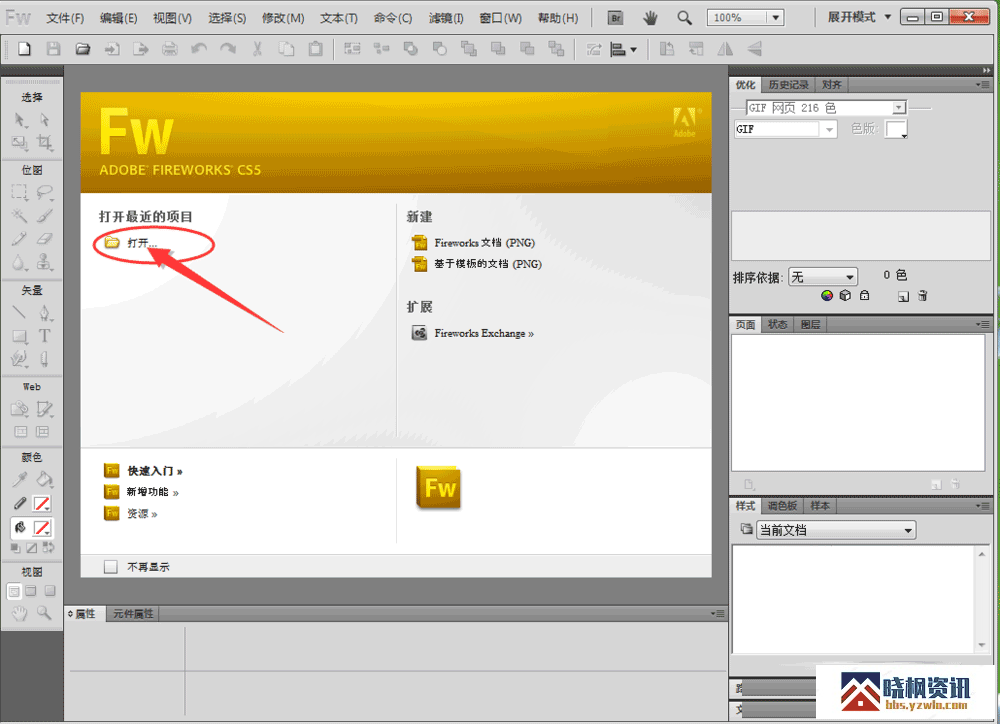Screen dimensions: 1000x724
Task: Select the Line tool
Action: click(x=19, y=312)
